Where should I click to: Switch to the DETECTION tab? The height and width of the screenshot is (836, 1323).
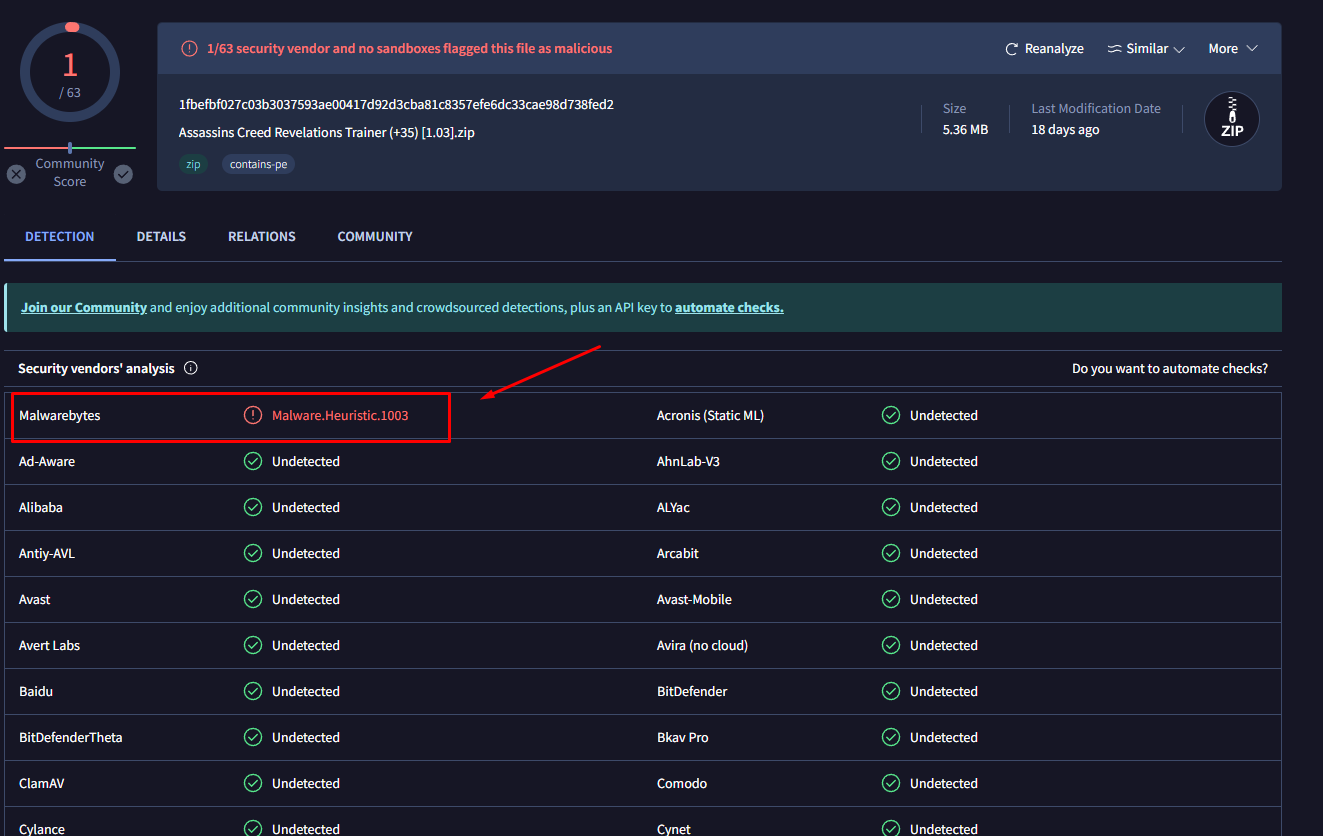click(x=60, y=237)
